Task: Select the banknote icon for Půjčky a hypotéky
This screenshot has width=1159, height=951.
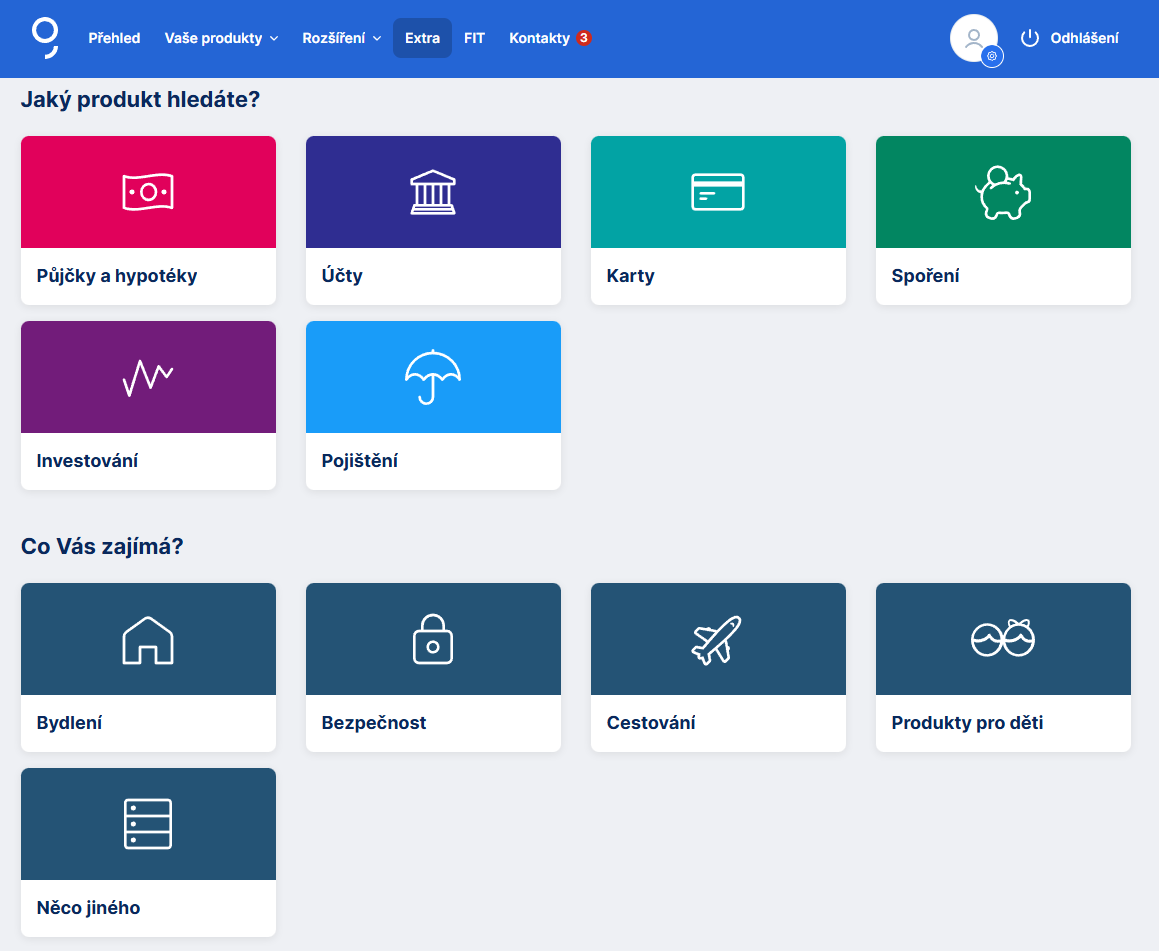Action: (x=148, y=191)
